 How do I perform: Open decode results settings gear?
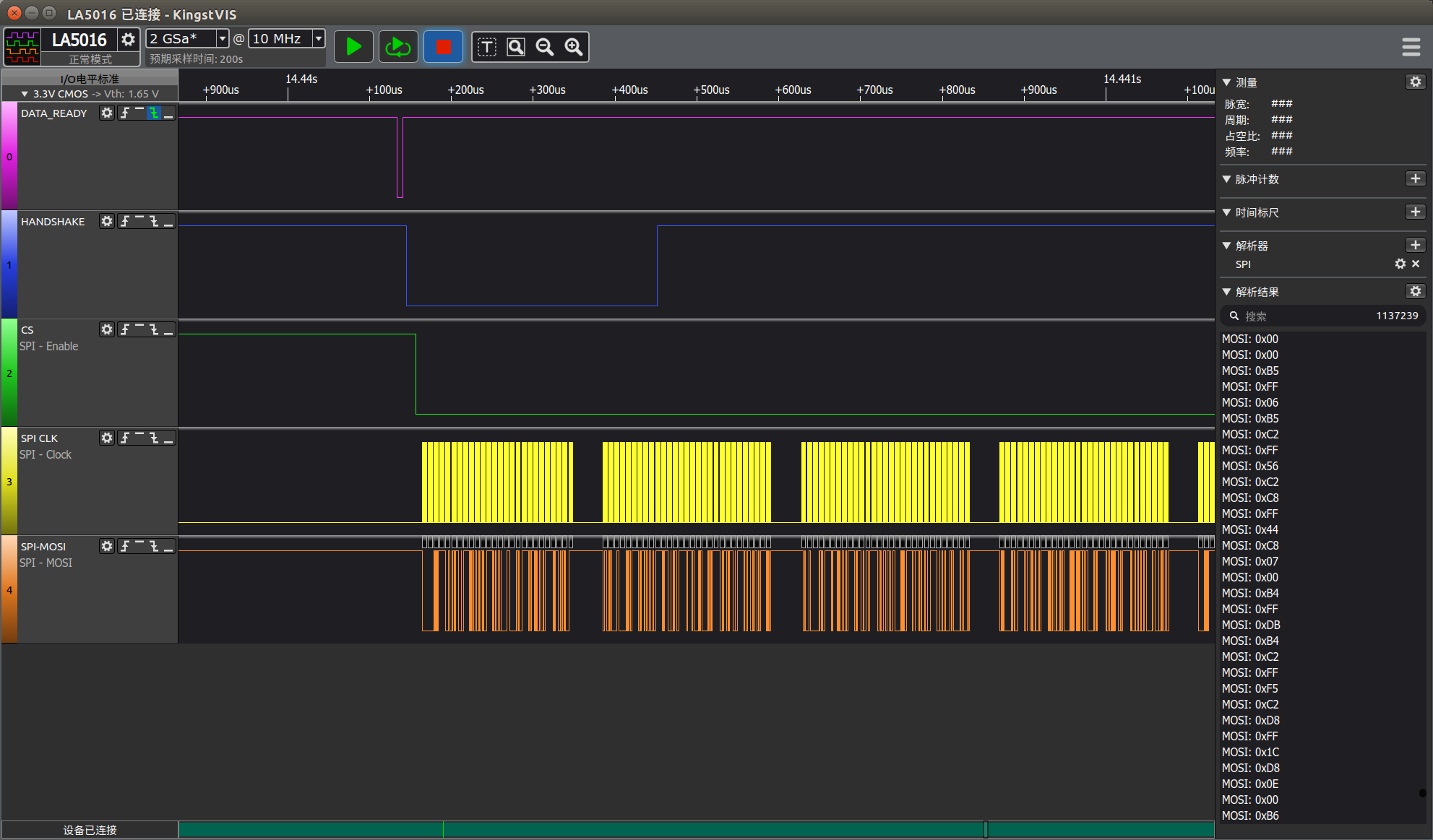(1416, 291)
